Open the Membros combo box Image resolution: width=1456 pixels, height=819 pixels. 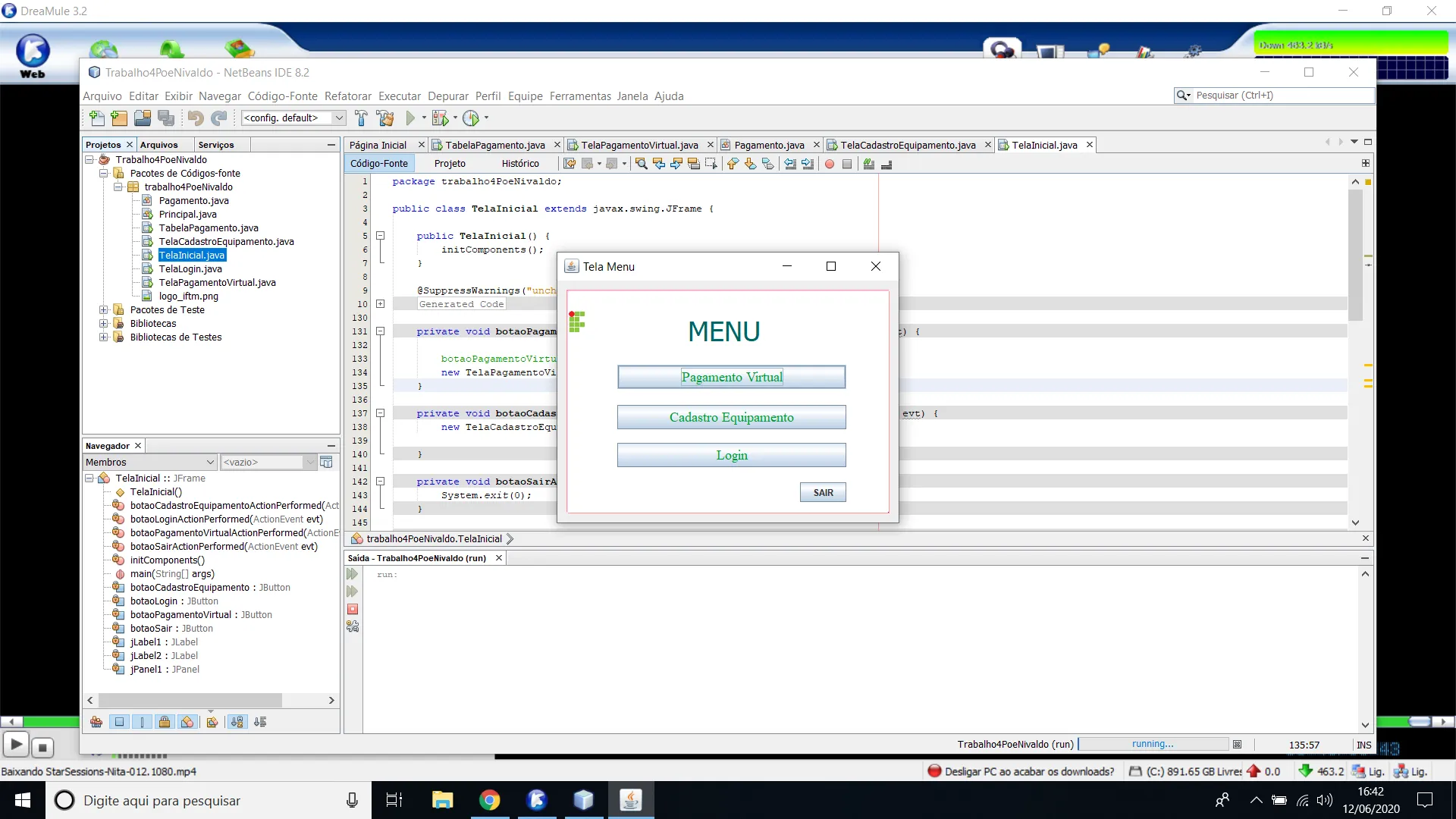coord(150,462)
